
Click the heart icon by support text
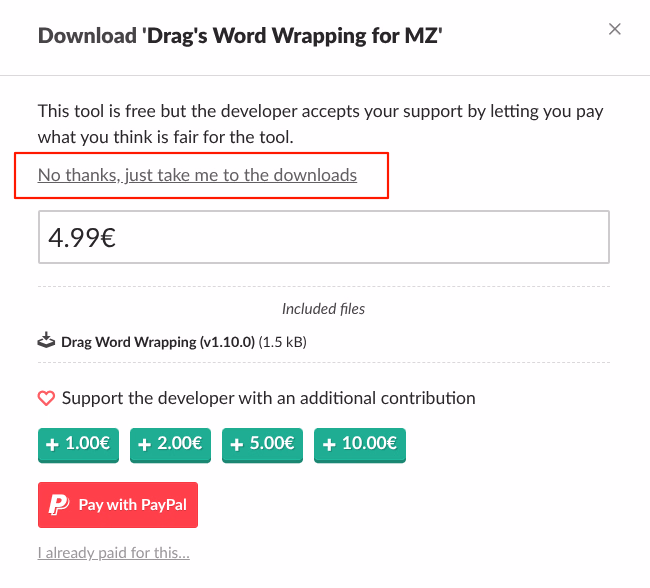[46, 398]
